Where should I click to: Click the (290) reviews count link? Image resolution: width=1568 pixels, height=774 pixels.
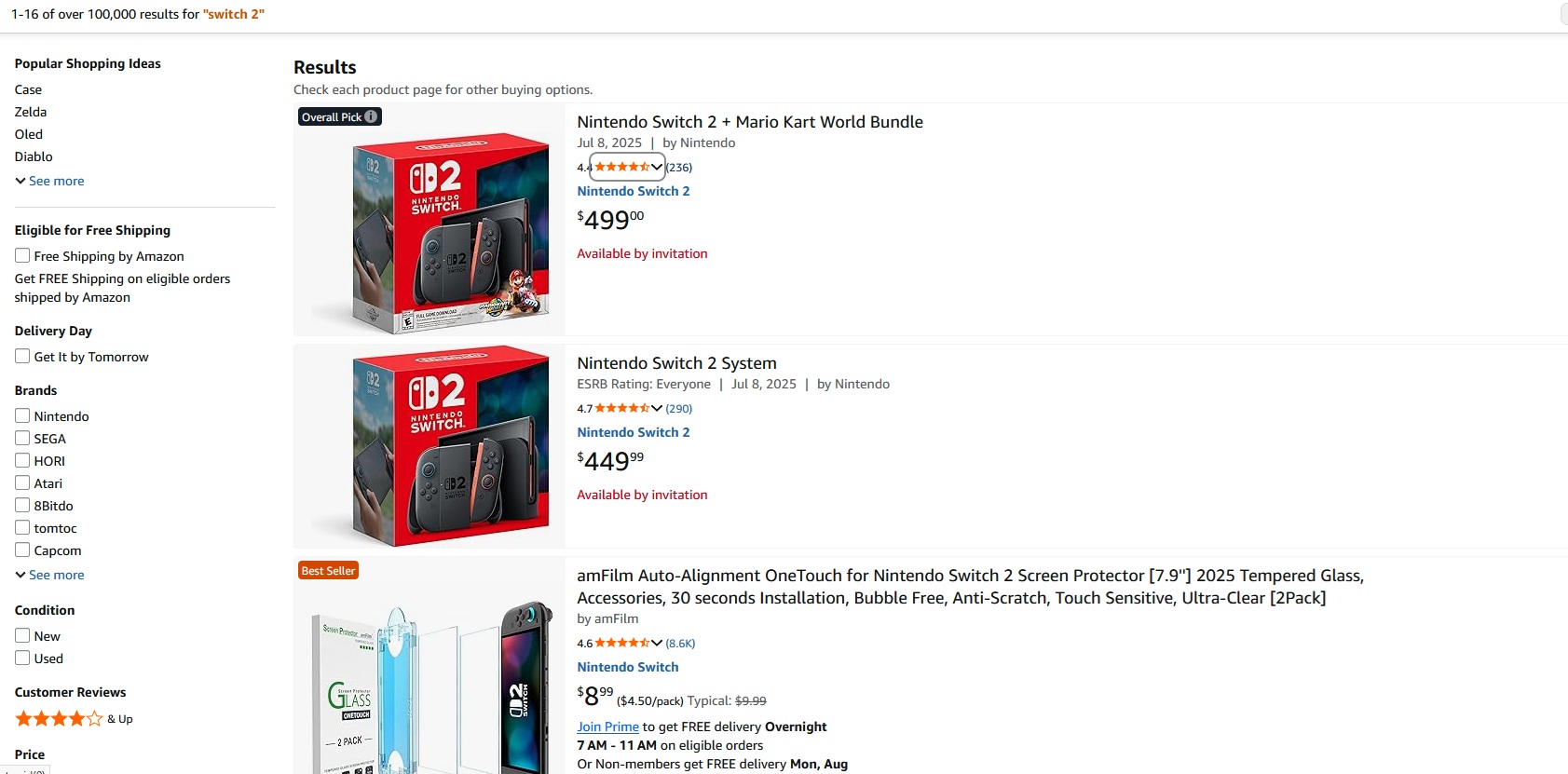(678, 409)
